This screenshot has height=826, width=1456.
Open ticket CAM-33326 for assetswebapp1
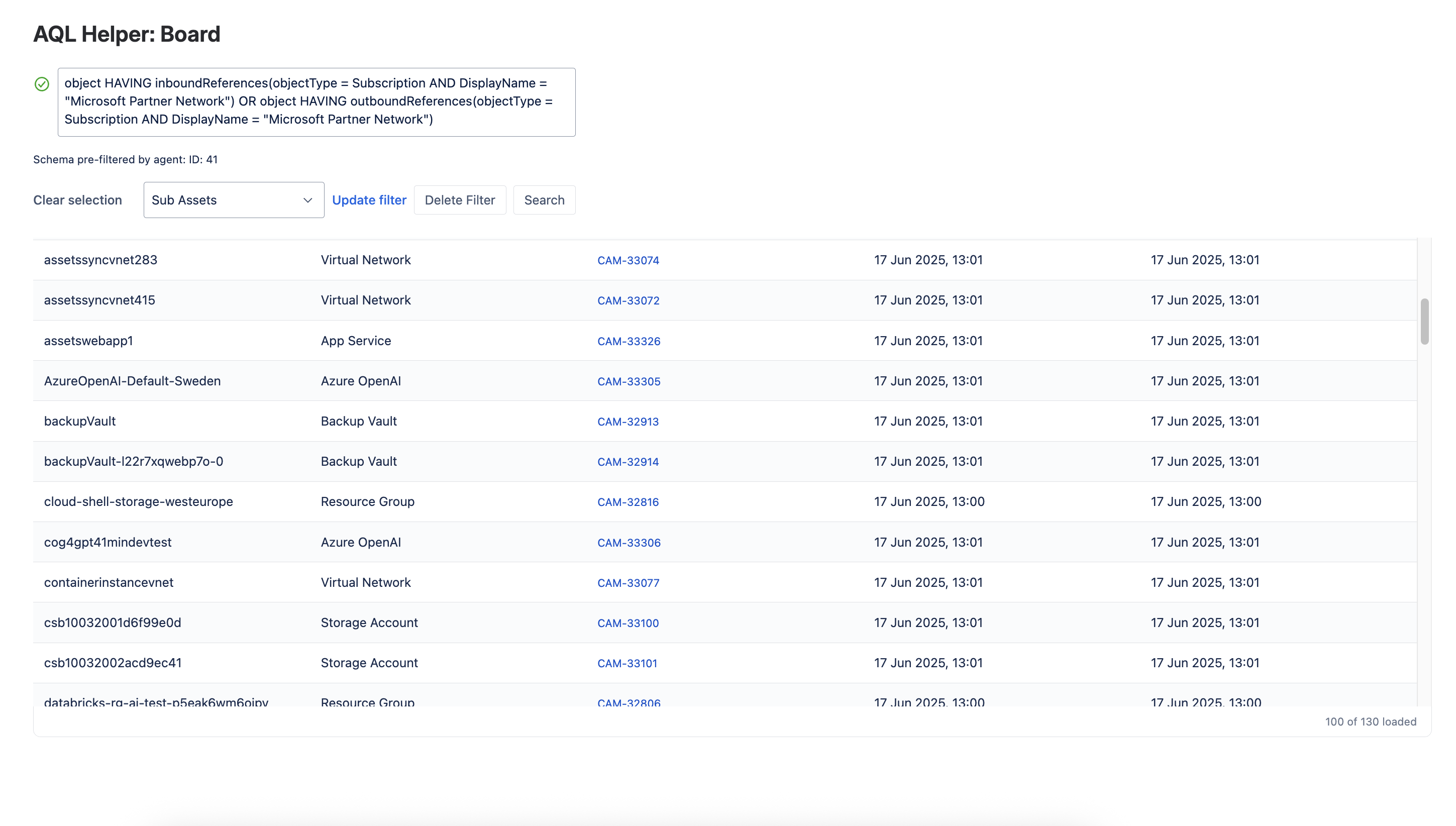coord(629,341)
